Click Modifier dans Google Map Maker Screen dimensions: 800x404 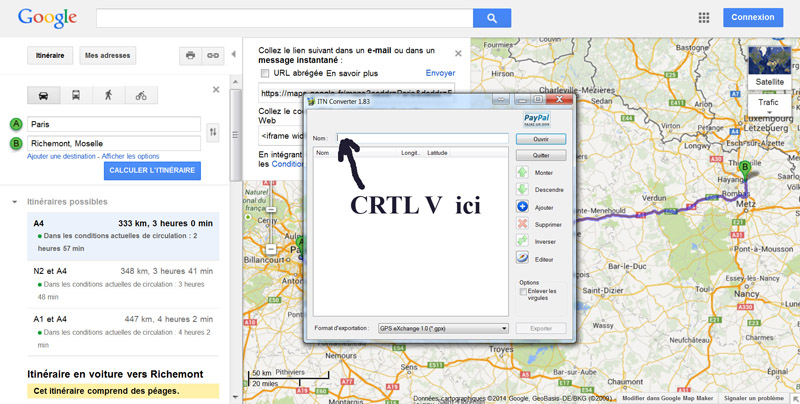click(x=669, y=398)
